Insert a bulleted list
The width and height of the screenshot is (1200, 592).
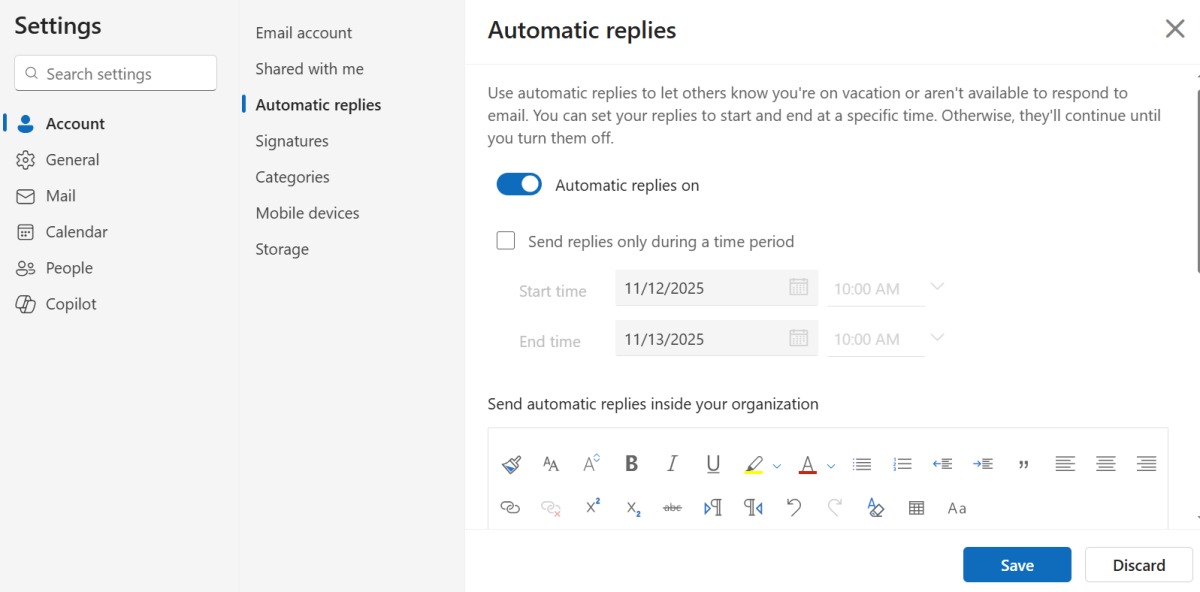click(861, 463)
